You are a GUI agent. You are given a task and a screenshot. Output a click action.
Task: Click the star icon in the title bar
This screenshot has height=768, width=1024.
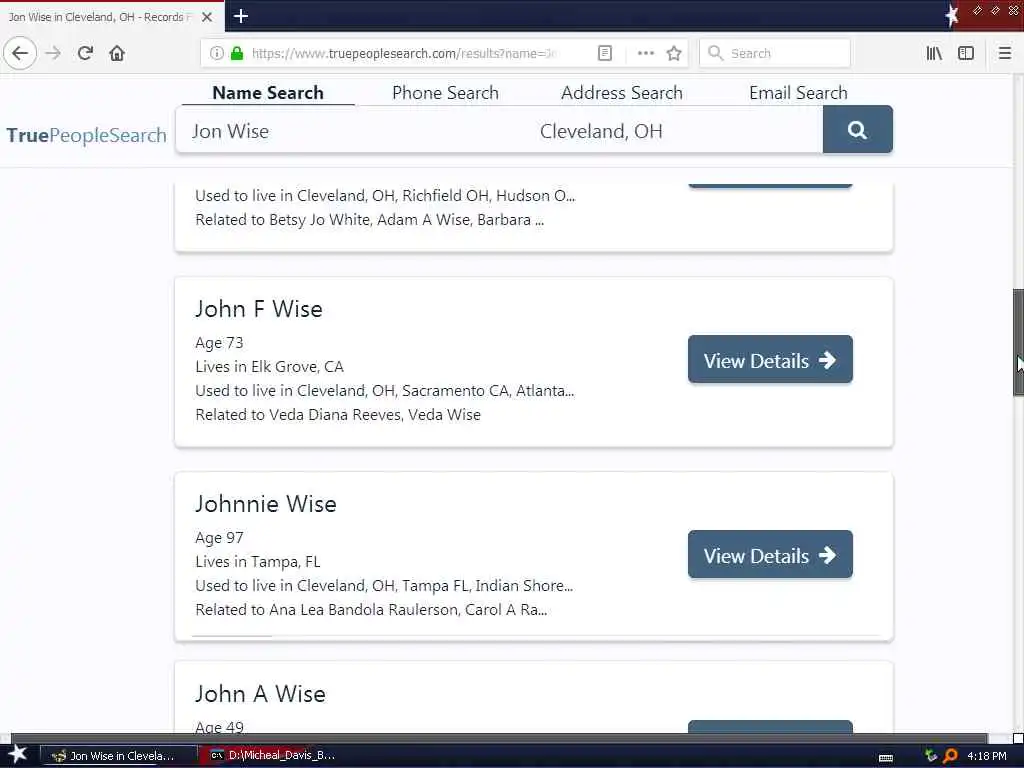[952, 15]
